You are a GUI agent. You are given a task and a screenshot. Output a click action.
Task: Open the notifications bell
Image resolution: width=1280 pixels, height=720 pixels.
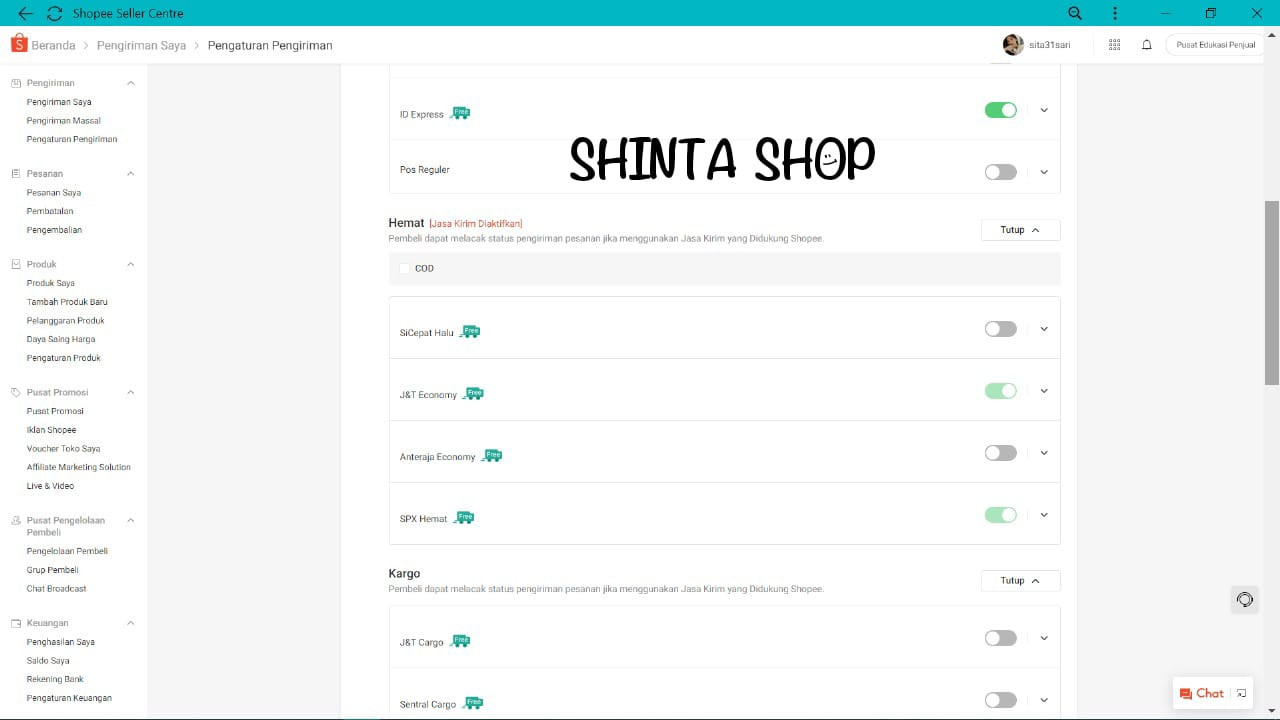[1147, 45]
